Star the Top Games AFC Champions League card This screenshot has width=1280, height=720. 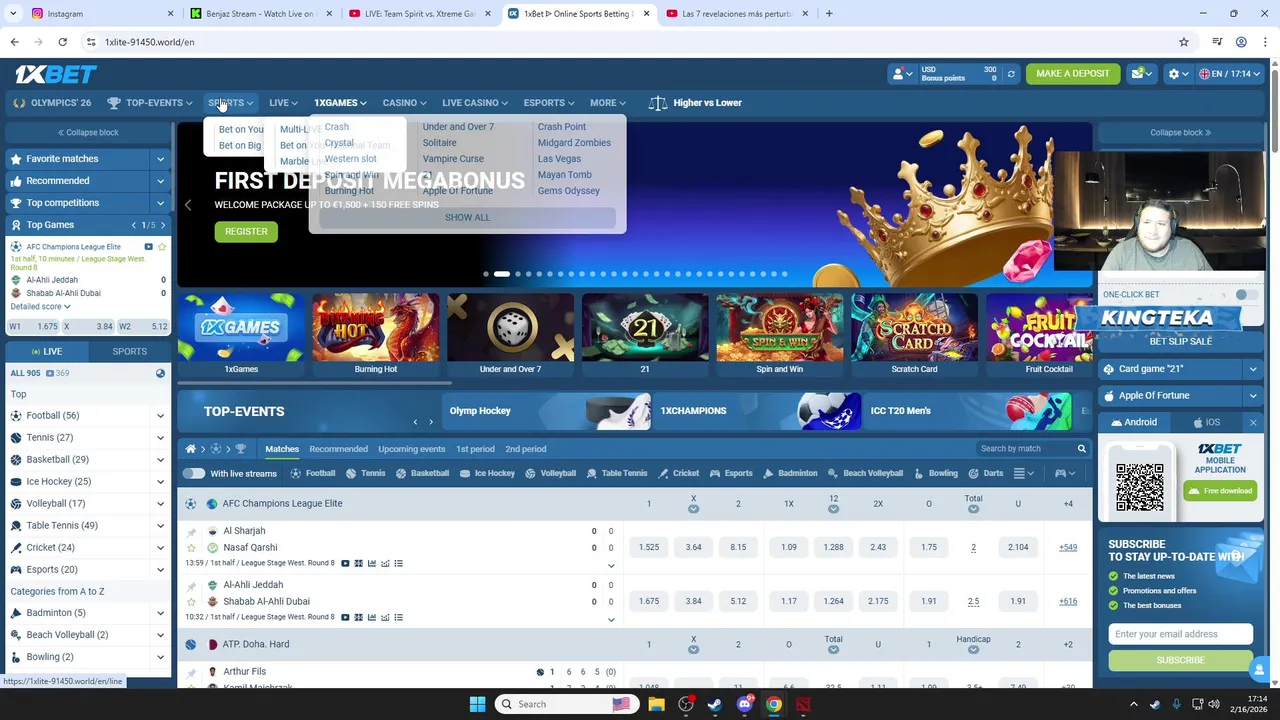(162, 247)
